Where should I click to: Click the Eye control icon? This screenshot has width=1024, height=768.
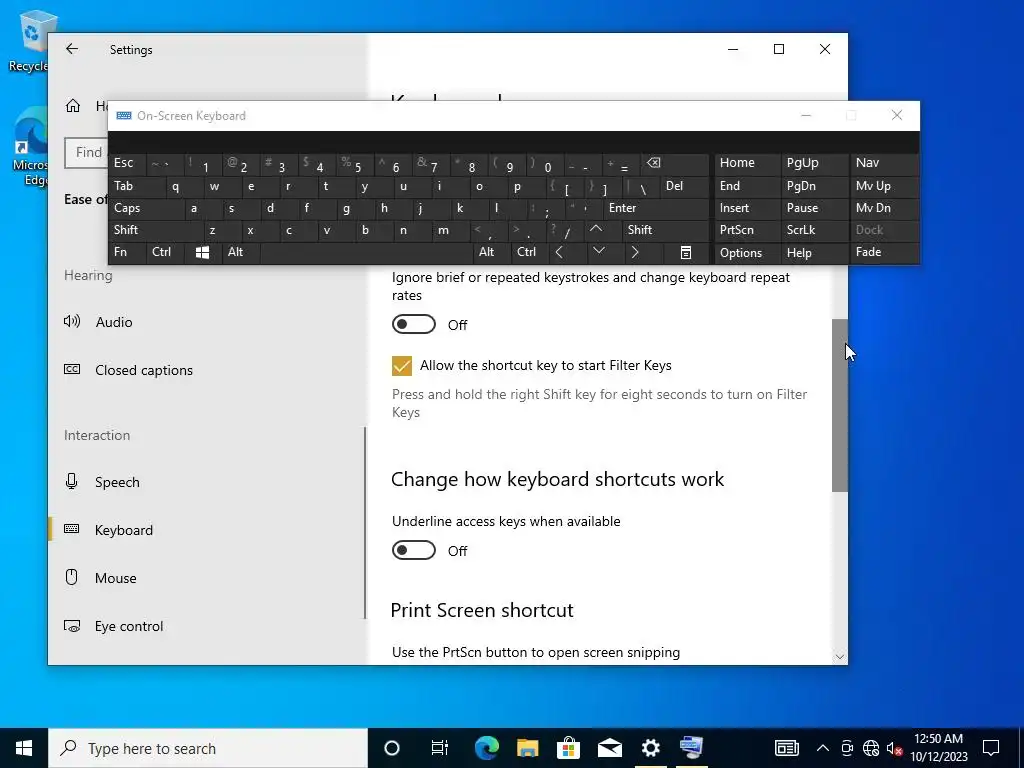[x=72, y=626]
